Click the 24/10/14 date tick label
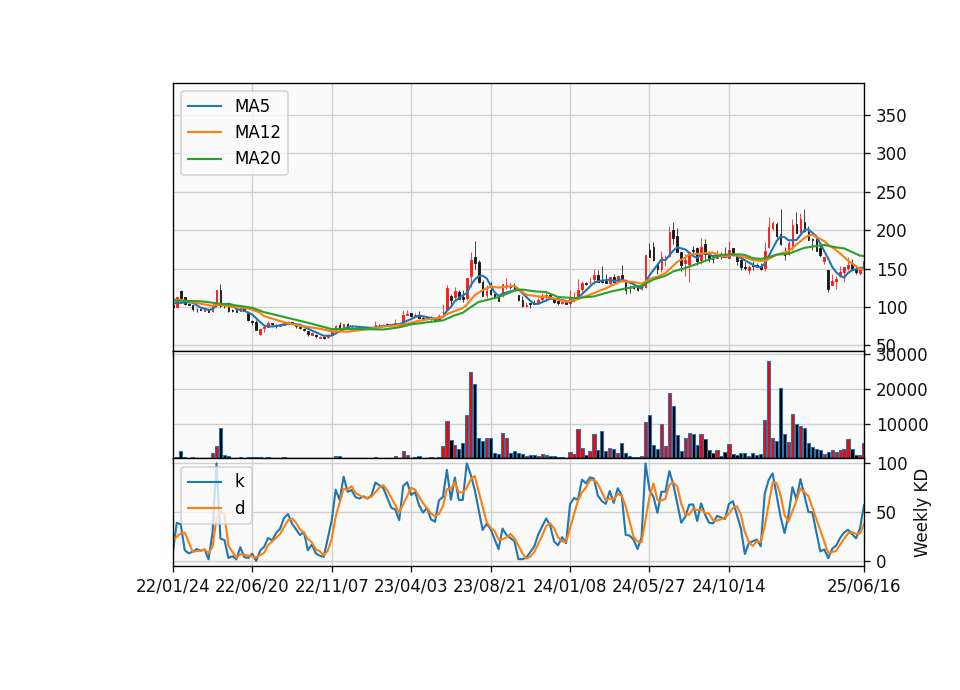Image resolution: width=960 pixels, height=690 pixels. pos(729,586)
